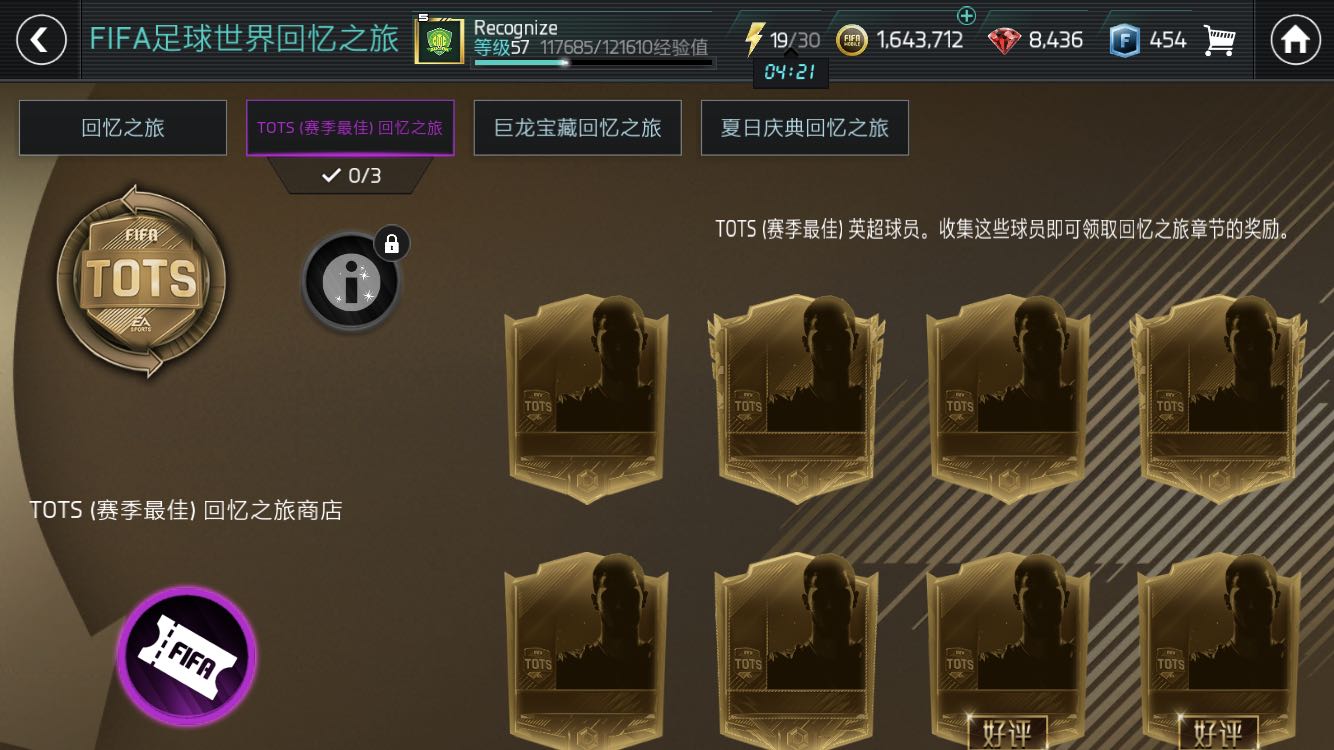Open the locked info icon
The width and height of the screenshot is (1334, 750).
[351, 282]
